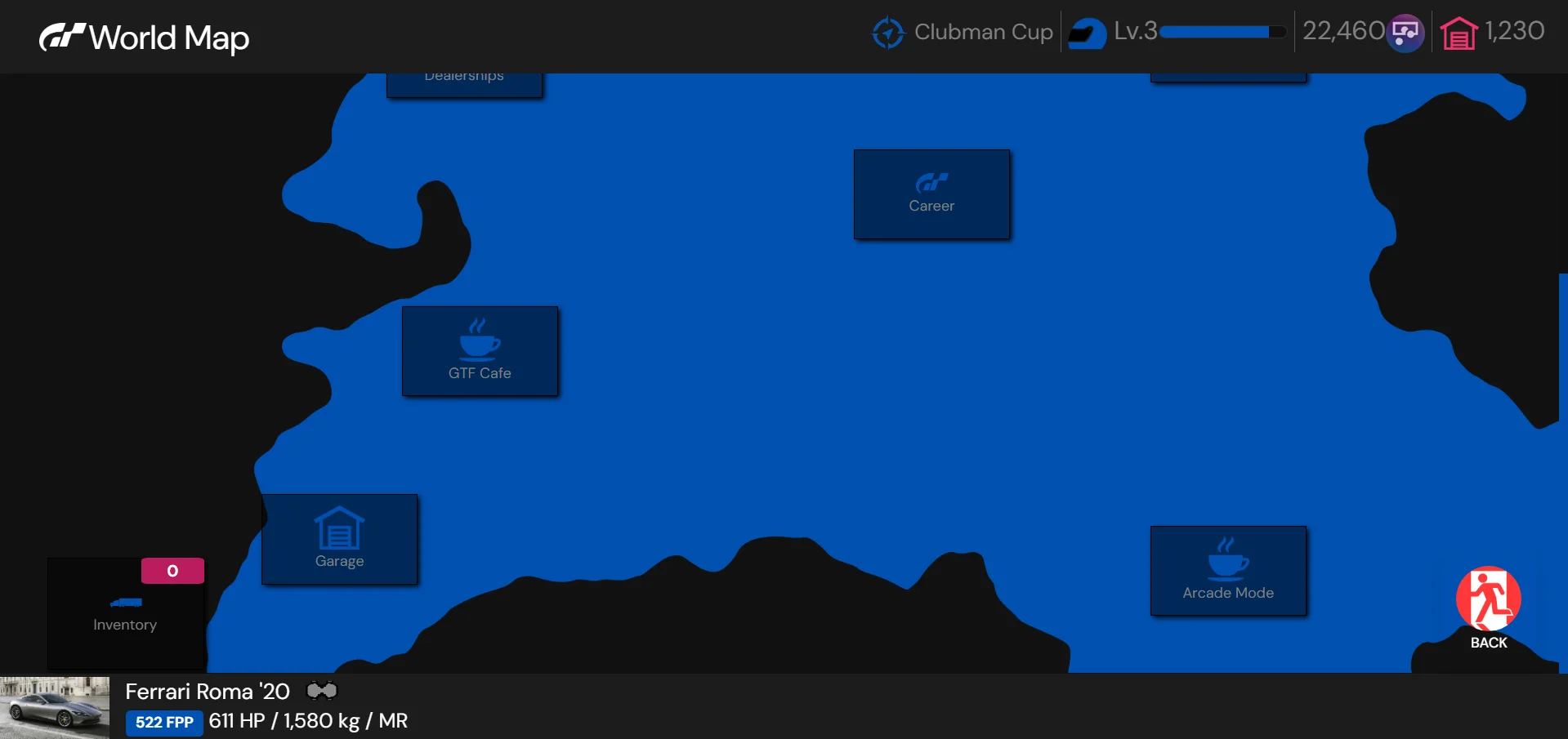
Task: Open the Career map tile
Action: pos(931,194)
